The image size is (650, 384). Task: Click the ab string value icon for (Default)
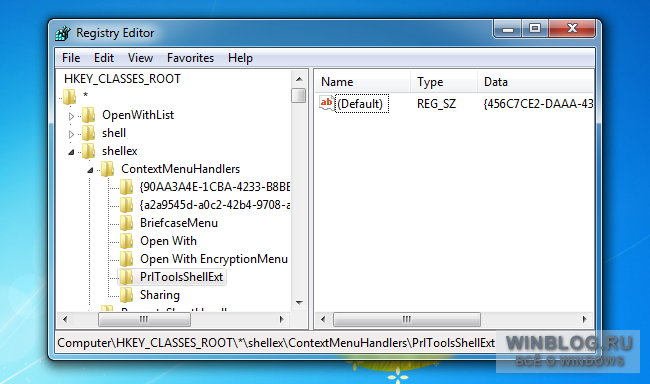coord(326,103)
